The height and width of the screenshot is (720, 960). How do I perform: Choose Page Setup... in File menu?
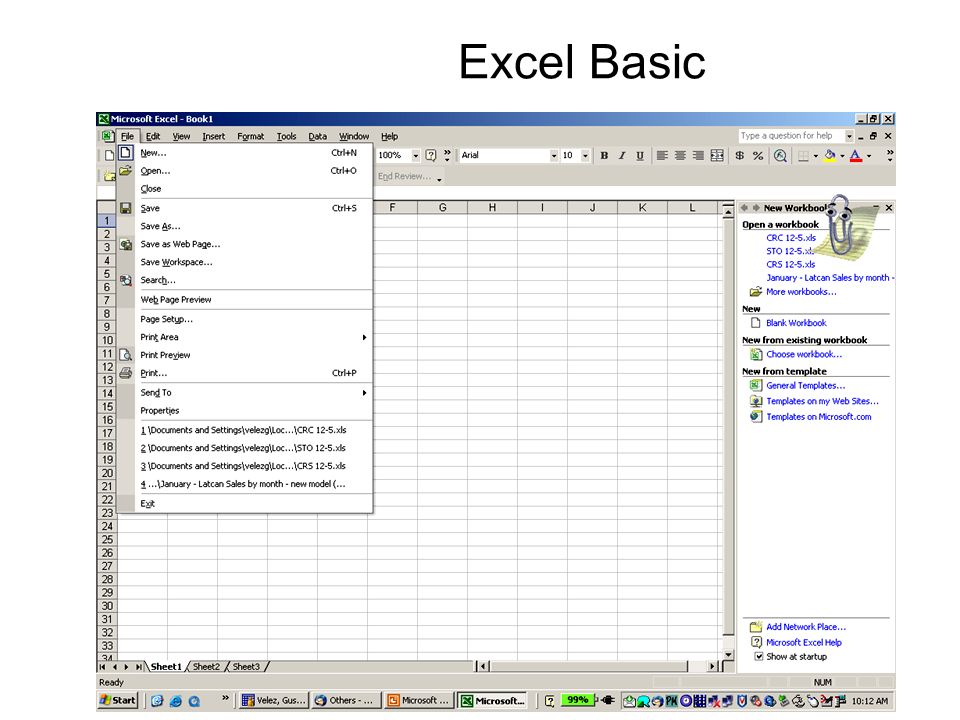pos(245,319)
